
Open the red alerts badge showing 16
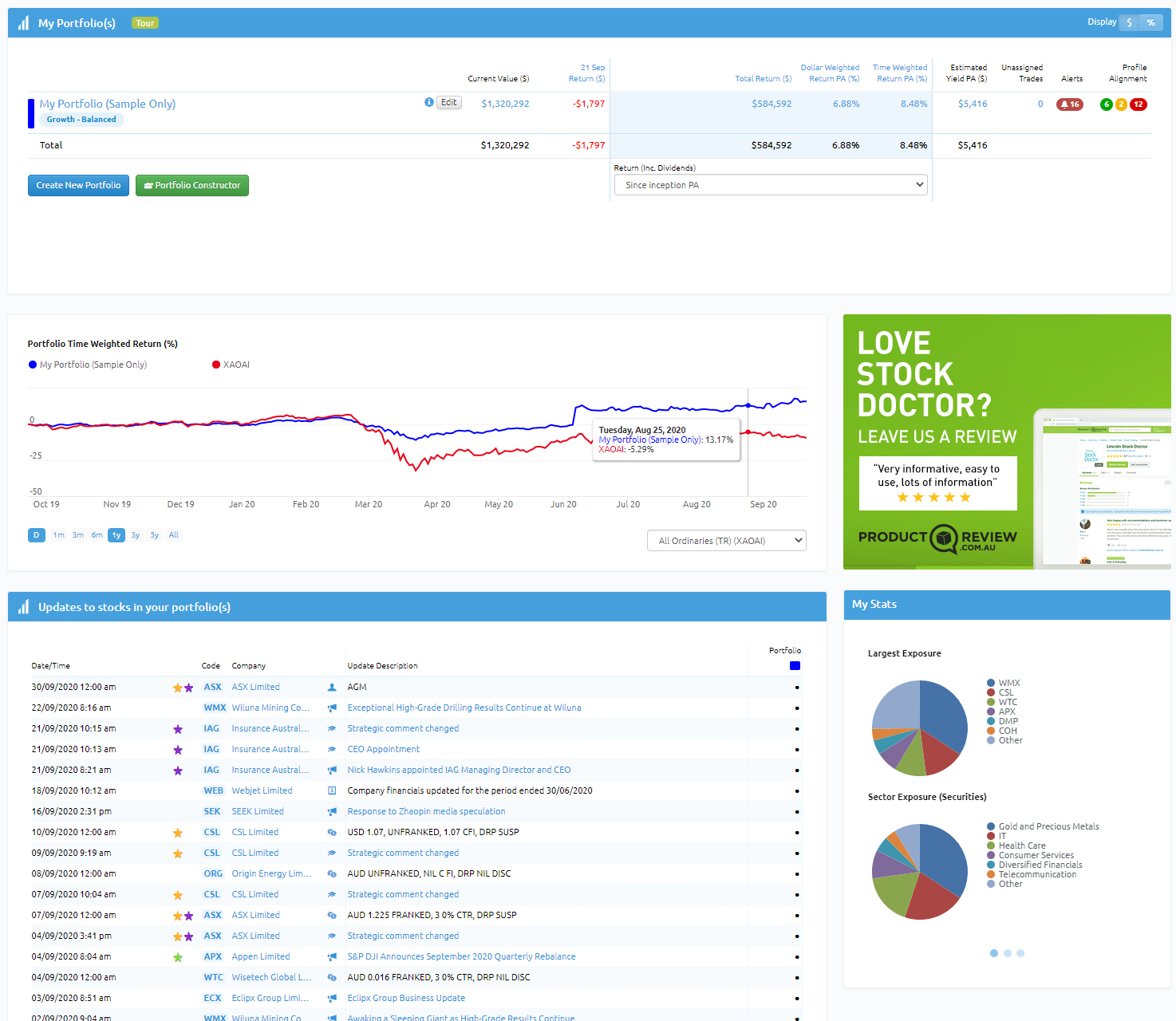coord(1069,104)
